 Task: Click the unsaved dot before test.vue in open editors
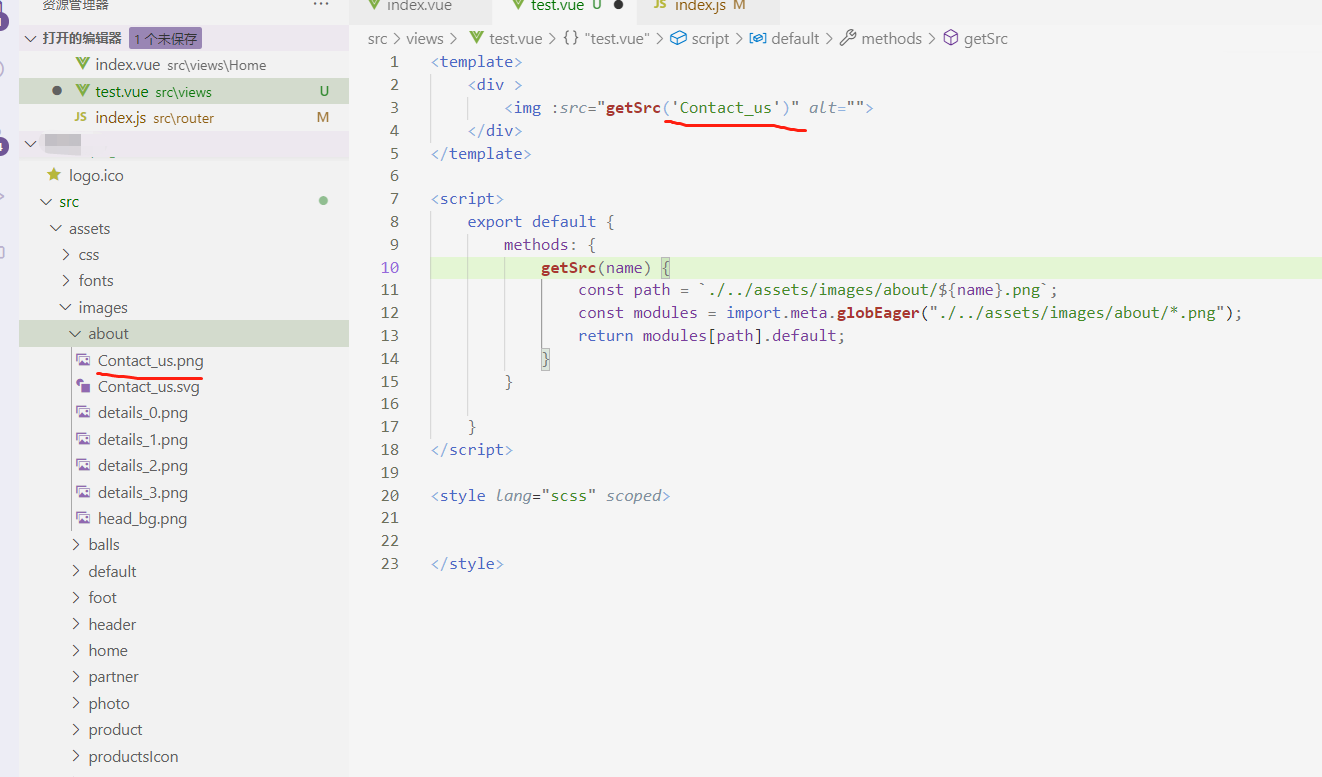(x=57, y=91)
